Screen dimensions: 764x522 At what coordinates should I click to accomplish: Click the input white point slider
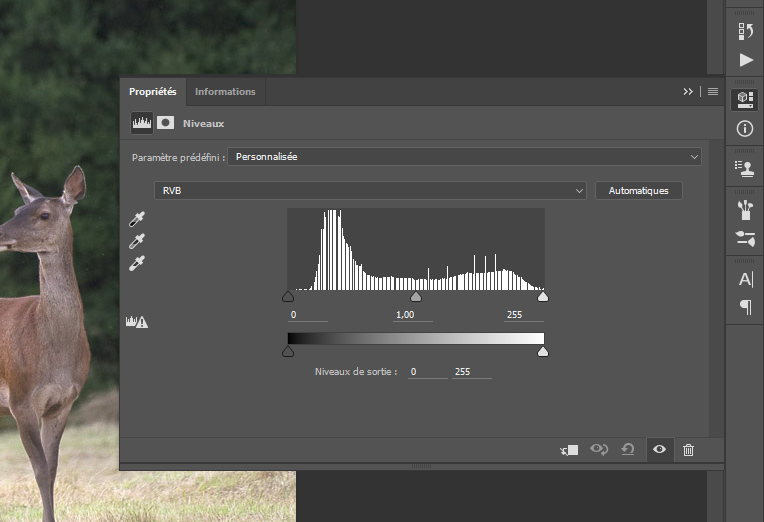coord(543,296)
